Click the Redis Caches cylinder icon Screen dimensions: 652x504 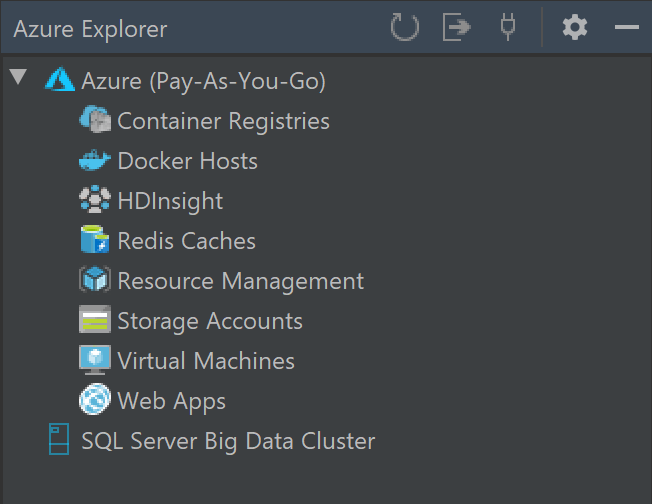coord(95,240)
